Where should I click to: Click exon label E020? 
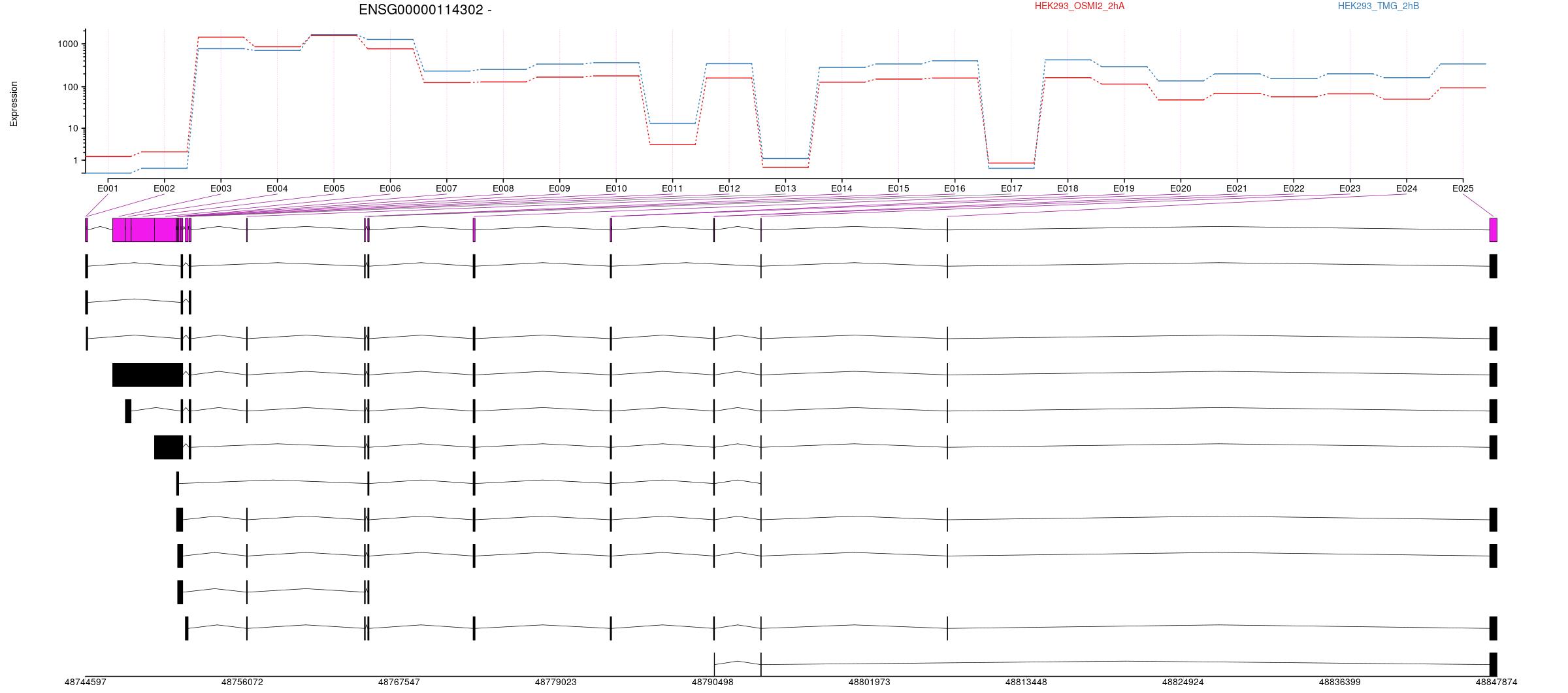[x=1181, y=188]
